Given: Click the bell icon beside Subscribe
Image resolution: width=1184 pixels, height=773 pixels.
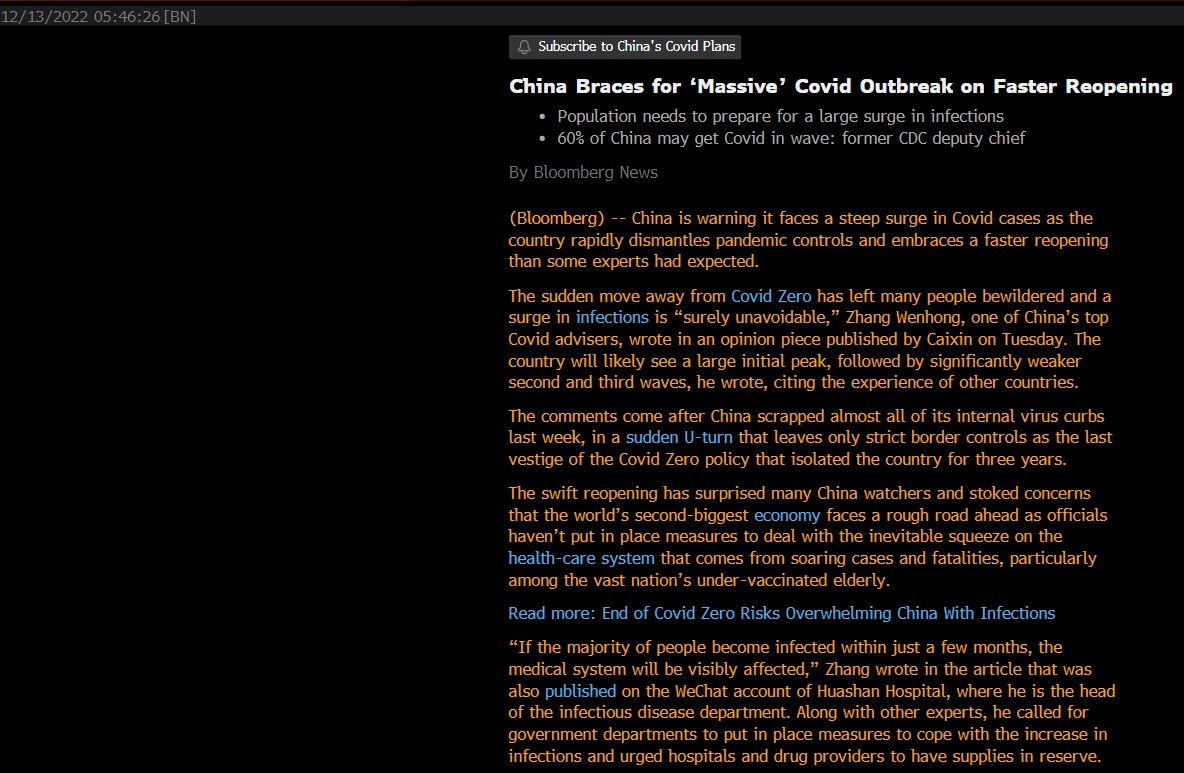Looking at the screenshot, I should pos(524,47).
